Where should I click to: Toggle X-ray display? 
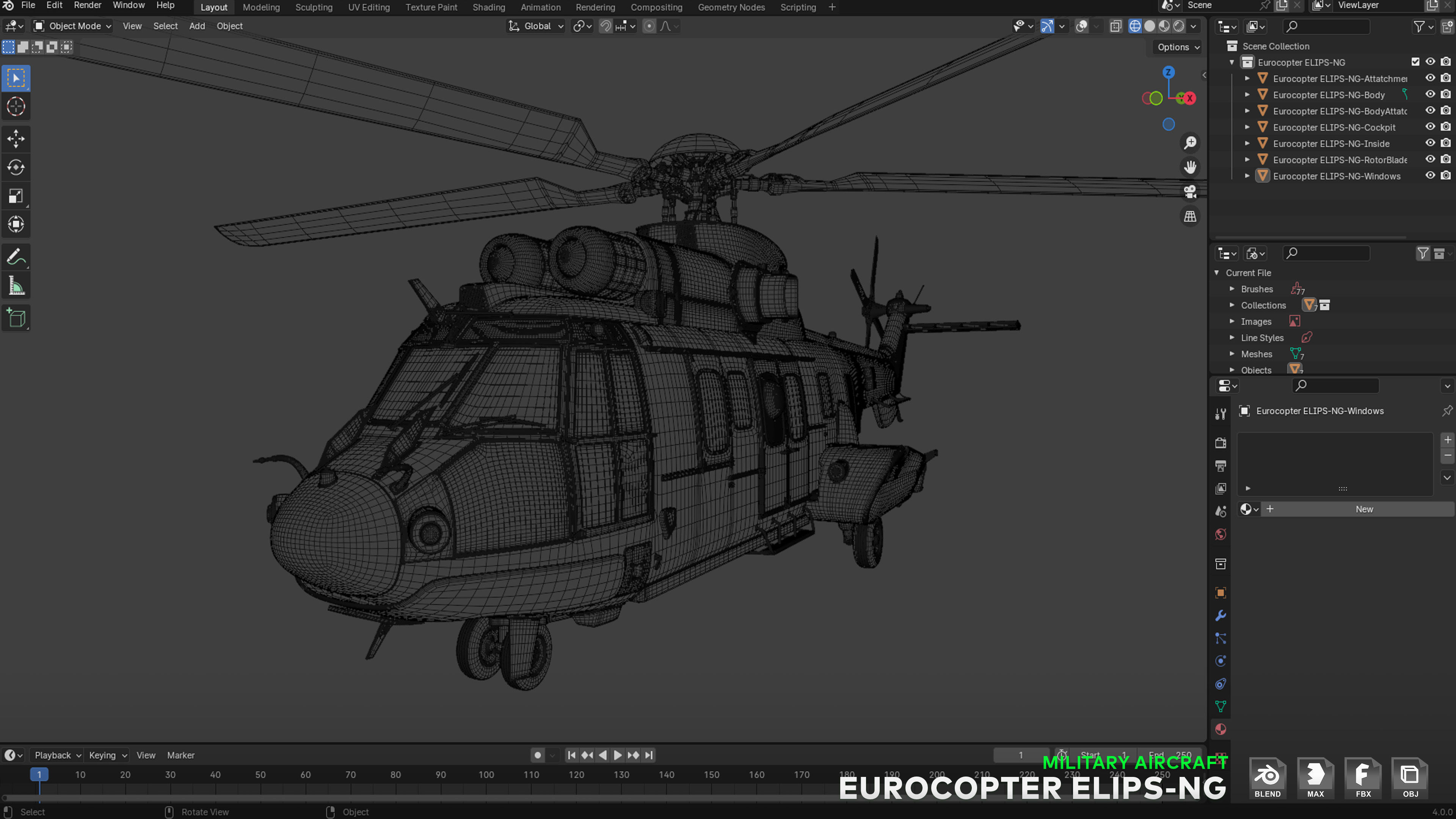point(1116,26)
